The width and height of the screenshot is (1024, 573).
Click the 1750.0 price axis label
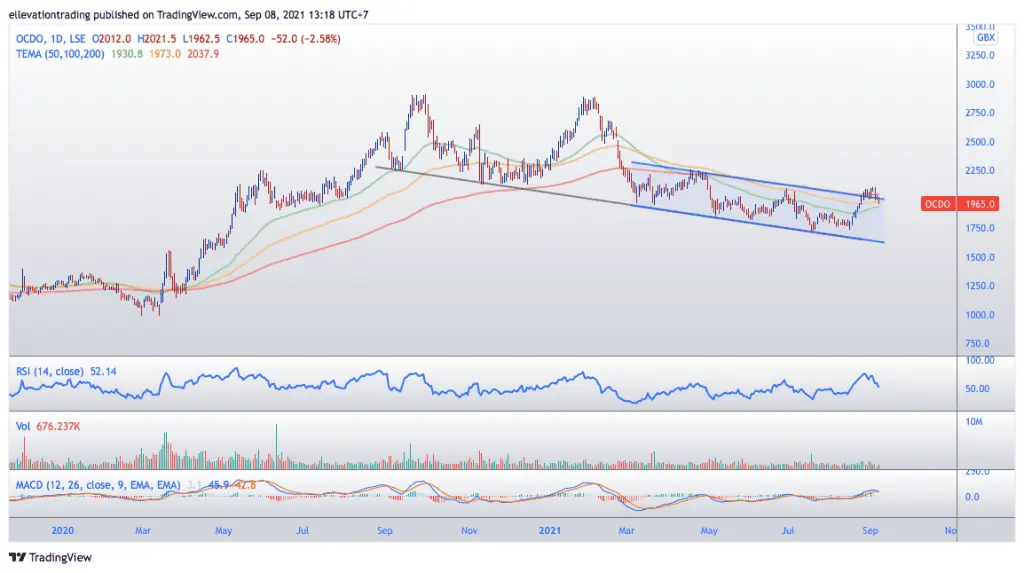(x=980, y=228)
